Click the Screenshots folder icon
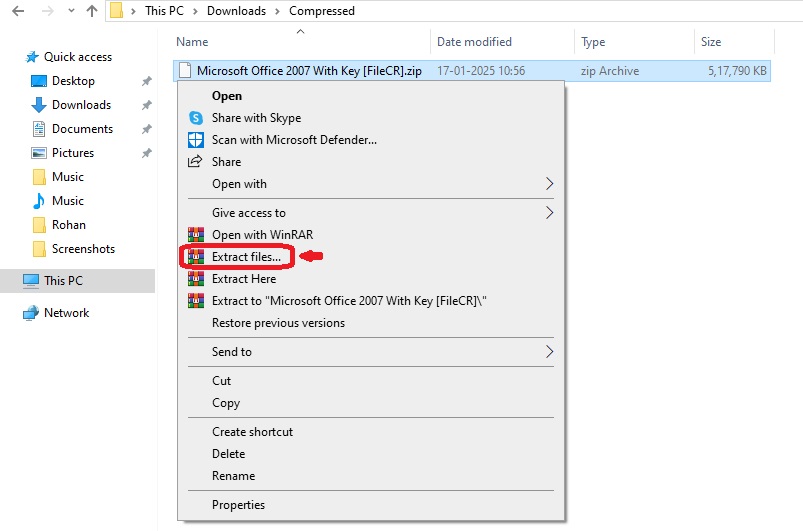The height and width of the screenshot is (531, 803). coord(39,249)
